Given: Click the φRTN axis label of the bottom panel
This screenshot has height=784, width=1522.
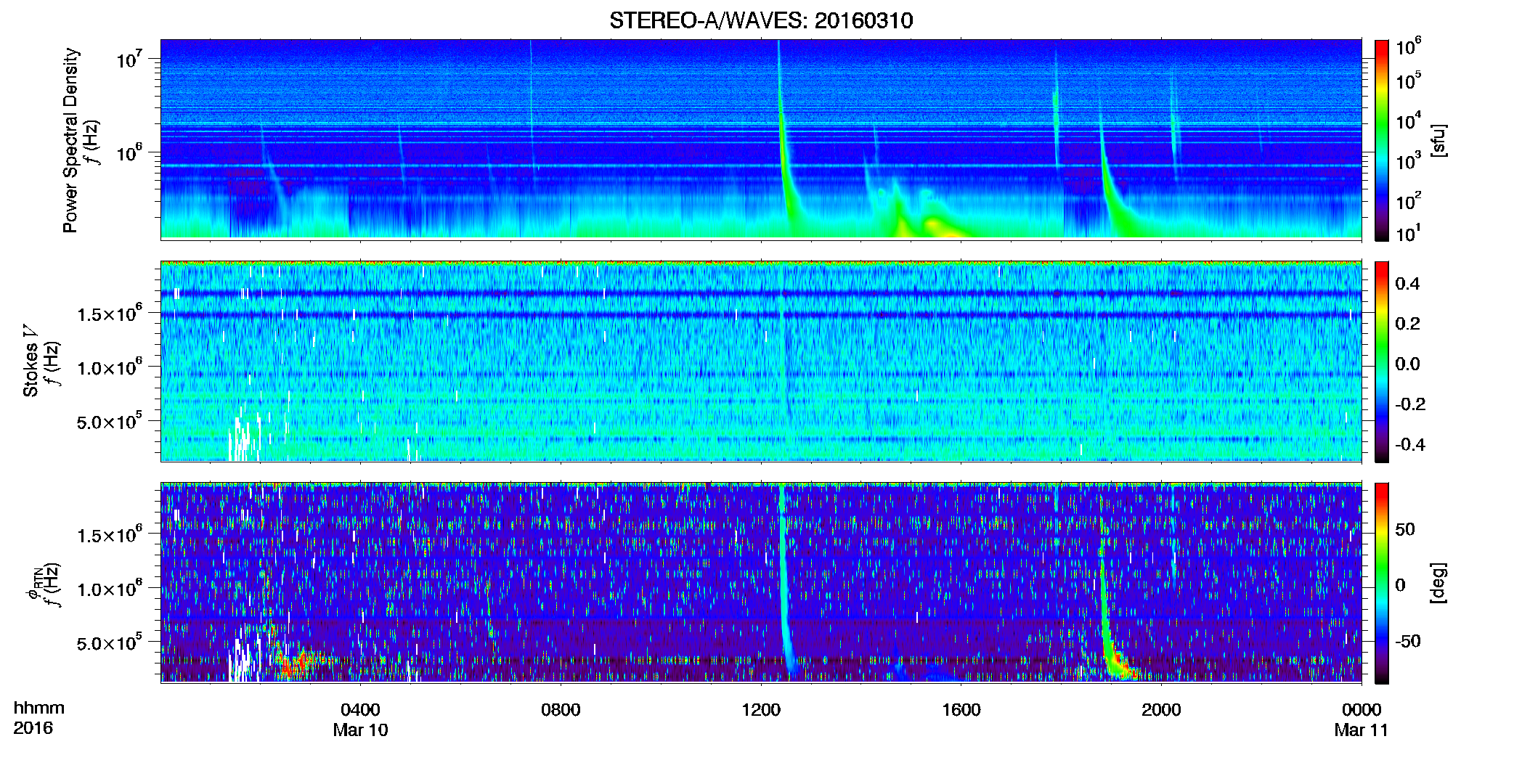Looking at the screenshot, I should pos(33,584).
